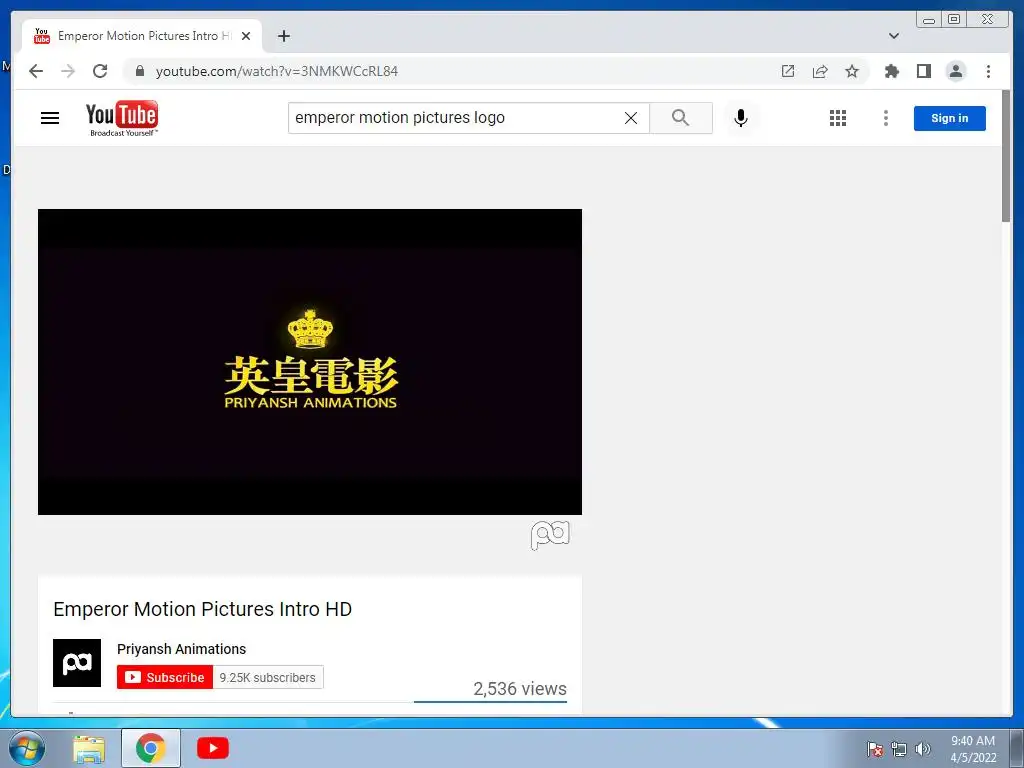
Task: Open YouTube app from taskbar
Action: 213,748
